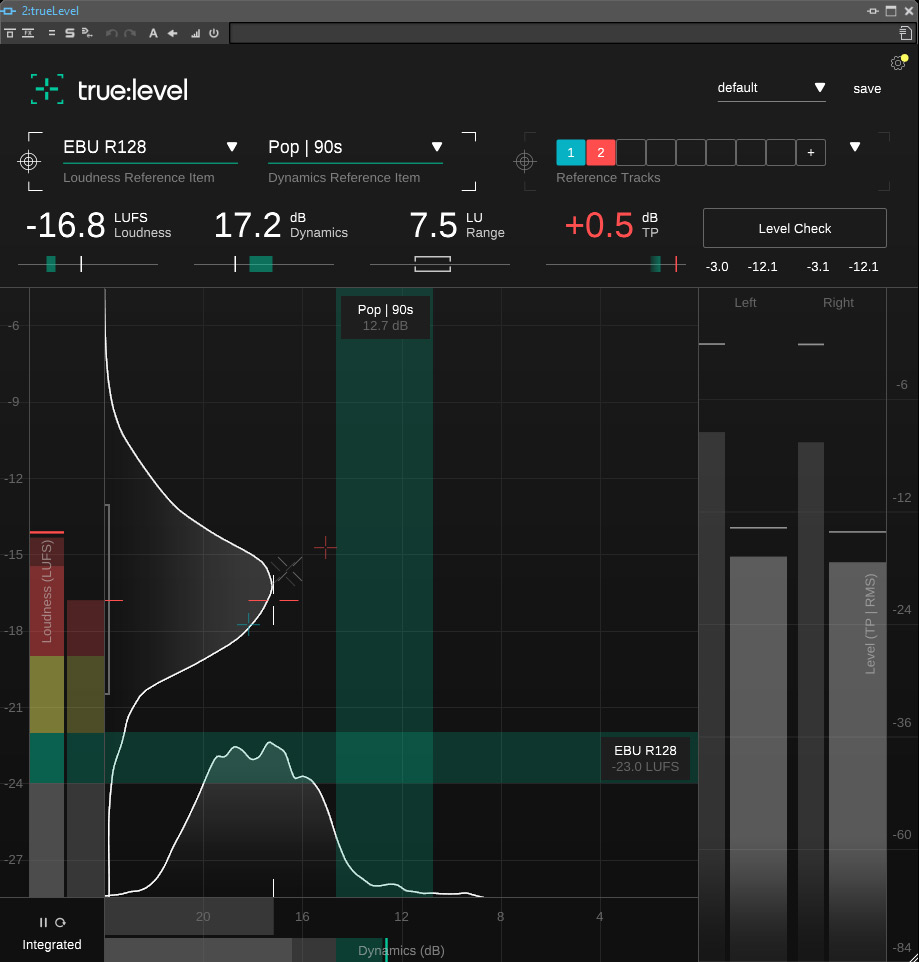Click the Reference Tracks target crosshair icon

pyautogui.click(x=523, y=161)
